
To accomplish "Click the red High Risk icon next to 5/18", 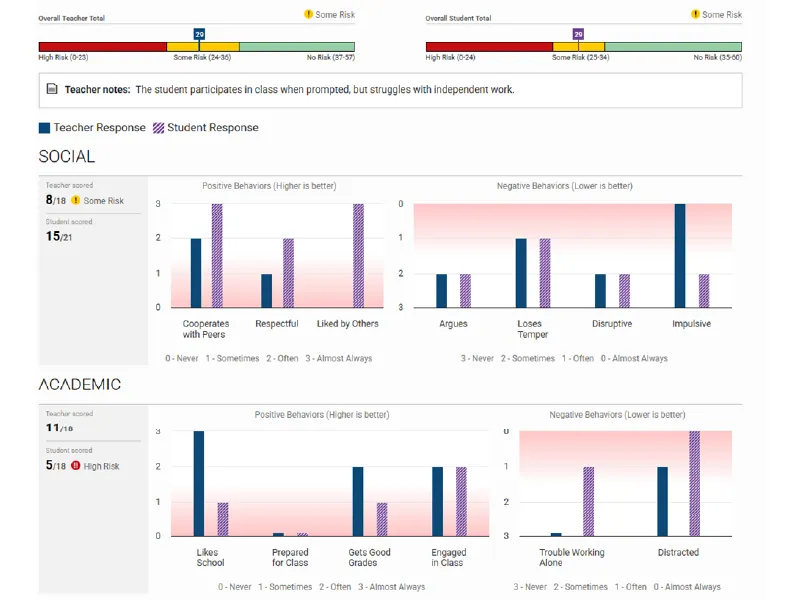I will tap(76, 465).
